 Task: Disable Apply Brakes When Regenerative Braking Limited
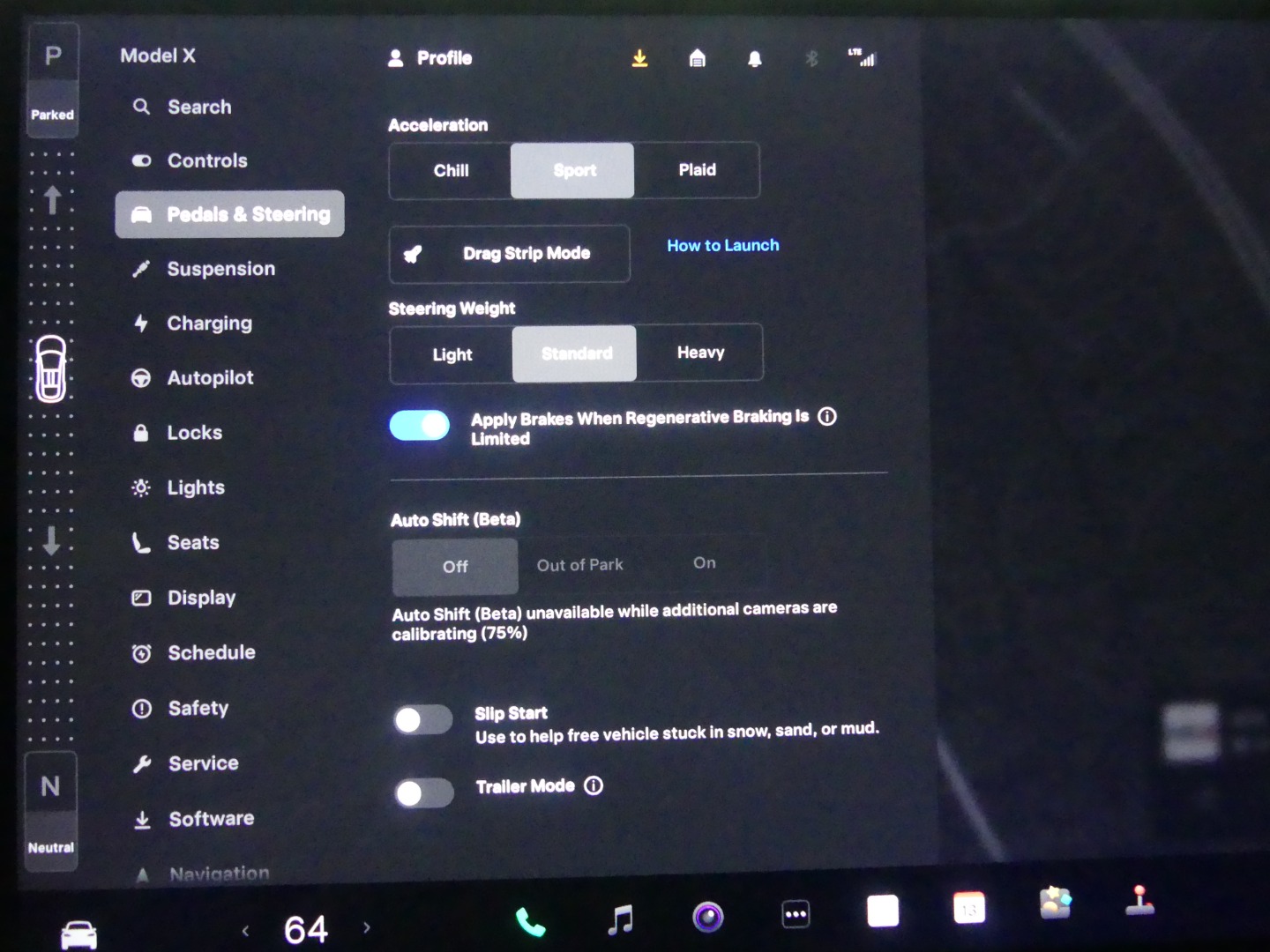(420, 426)
